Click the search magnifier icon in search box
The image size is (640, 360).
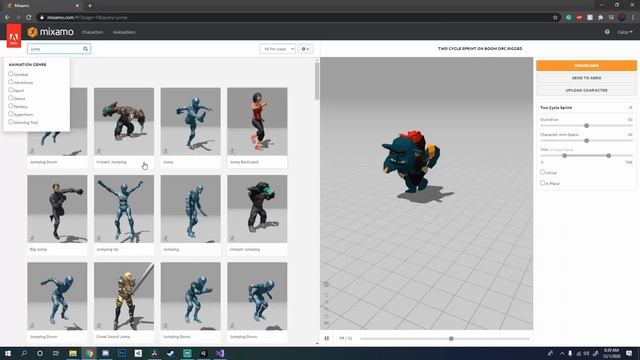85,49
